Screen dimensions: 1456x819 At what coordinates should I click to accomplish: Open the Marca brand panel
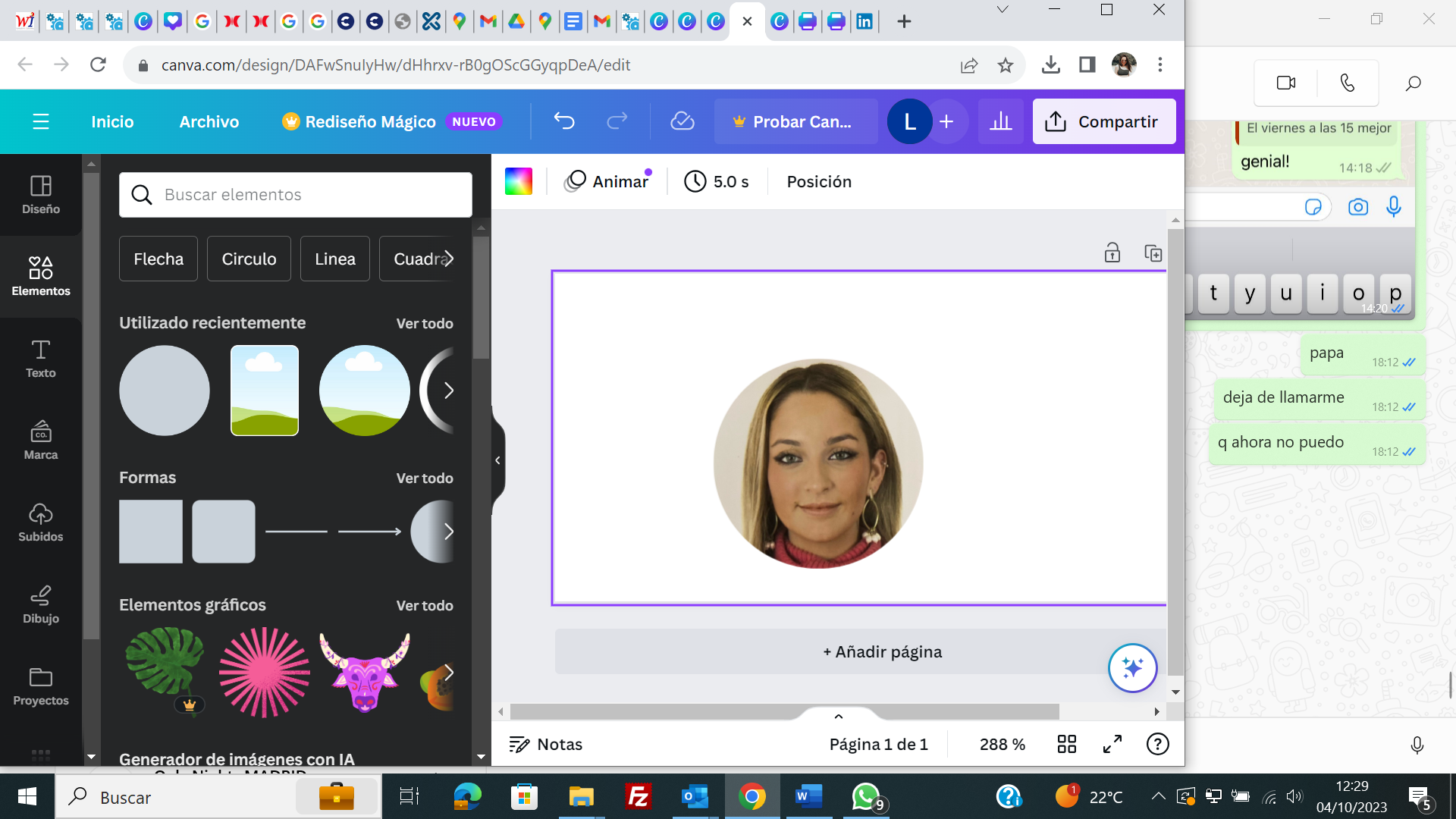pyautogui.click(x=41, y=441)
